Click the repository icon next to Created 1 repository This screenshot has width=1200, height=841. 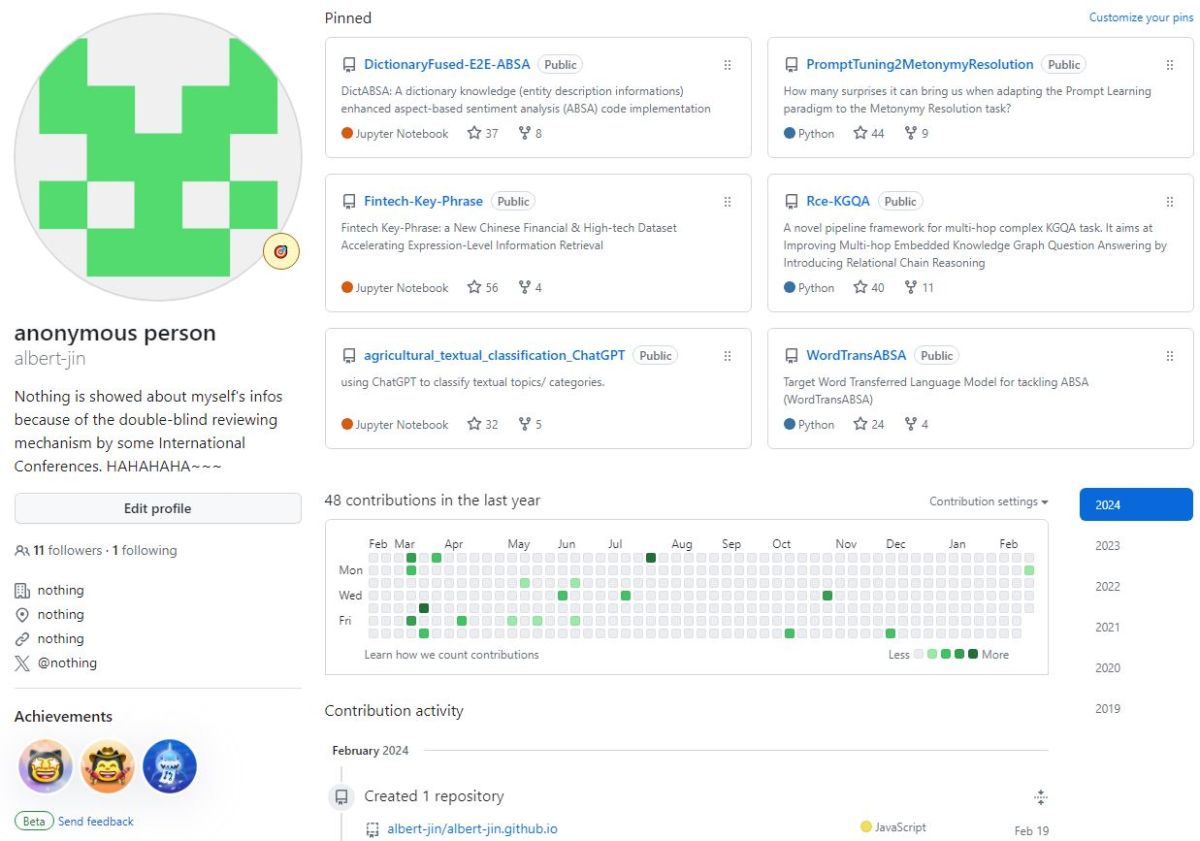coord(341,797)
